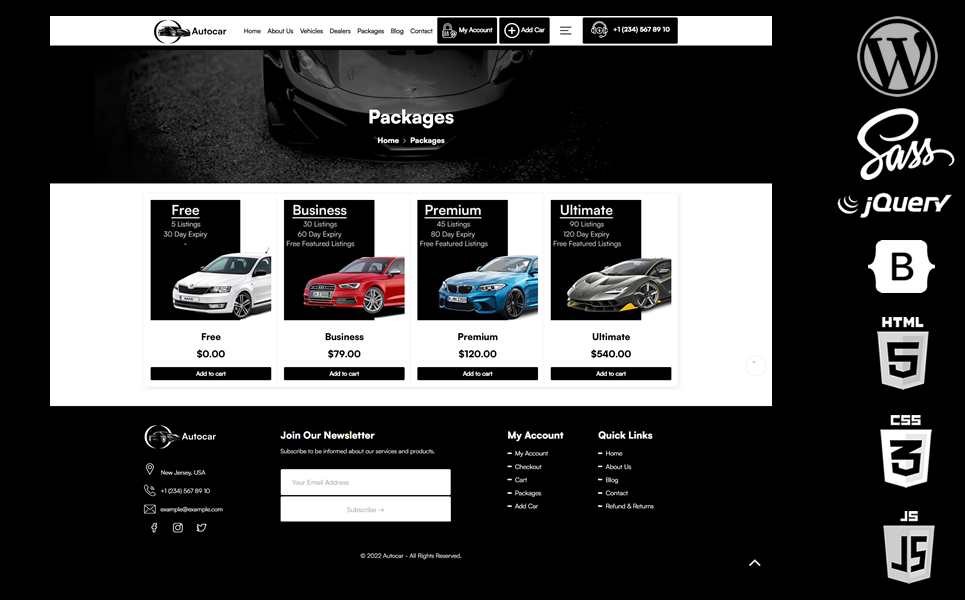The height and width of the screenshot is (600, 965).
Task: Click the Twitter icon in footer
Action: click(x=201, y=528)
